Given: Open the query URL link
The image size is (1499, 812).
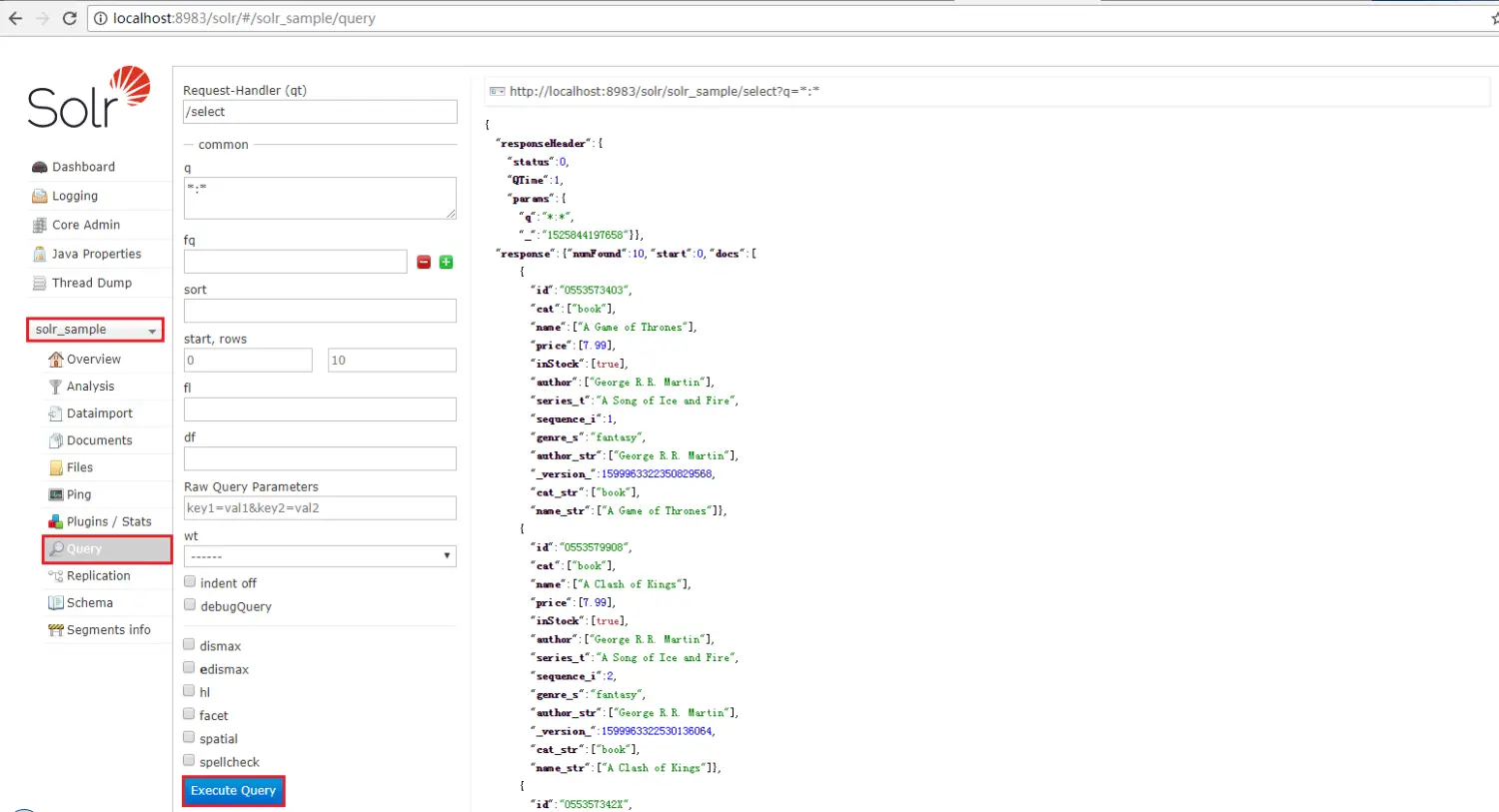Looking at the screenshot, I should [665, 91].
